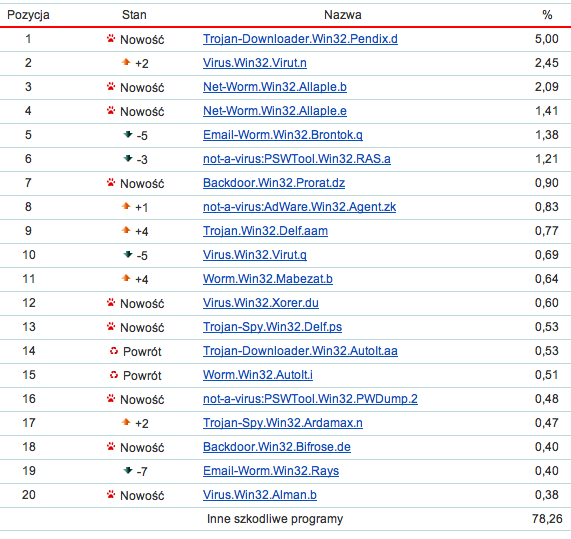Open the Email-Worm.Win32.Brontok.q link

click(283, 135)
